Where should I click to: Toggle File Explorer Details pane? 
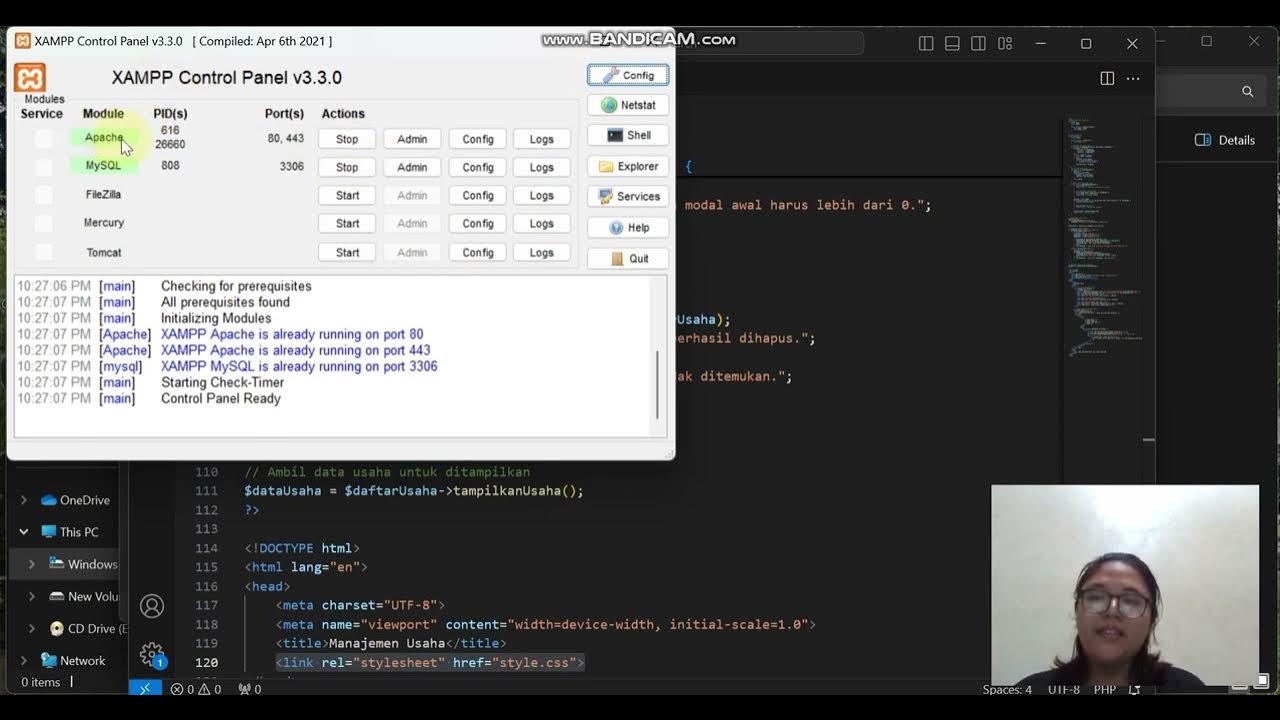tap(1225, 140)
